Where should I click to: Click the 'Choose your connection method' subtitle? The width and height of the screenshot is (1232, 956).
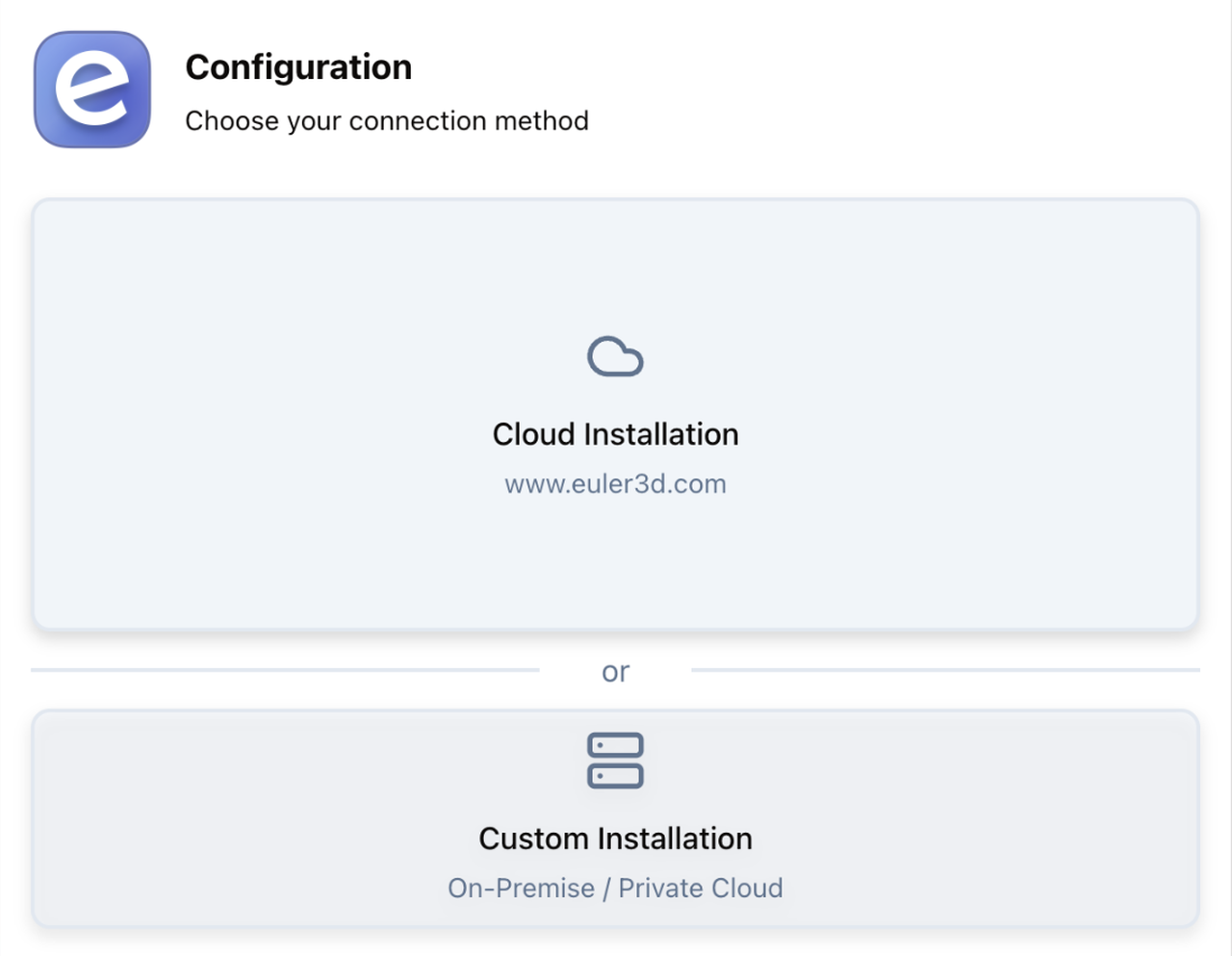point(387,121)
